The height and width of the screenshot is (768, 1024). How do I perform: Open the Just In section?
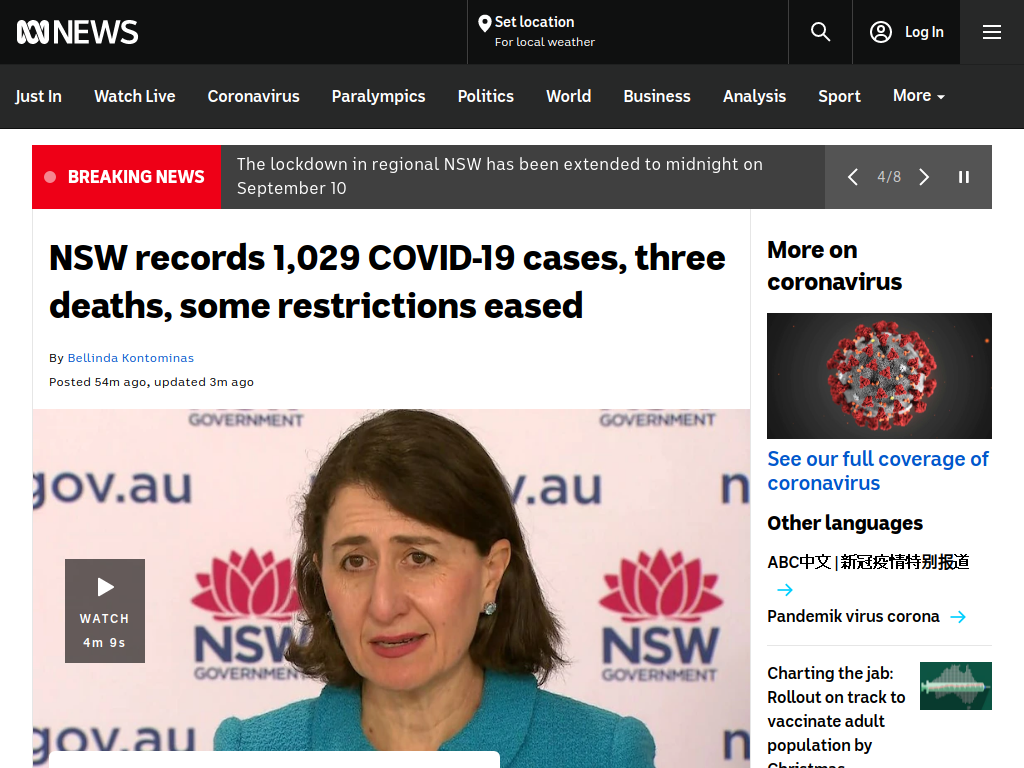tap(39, 96)
